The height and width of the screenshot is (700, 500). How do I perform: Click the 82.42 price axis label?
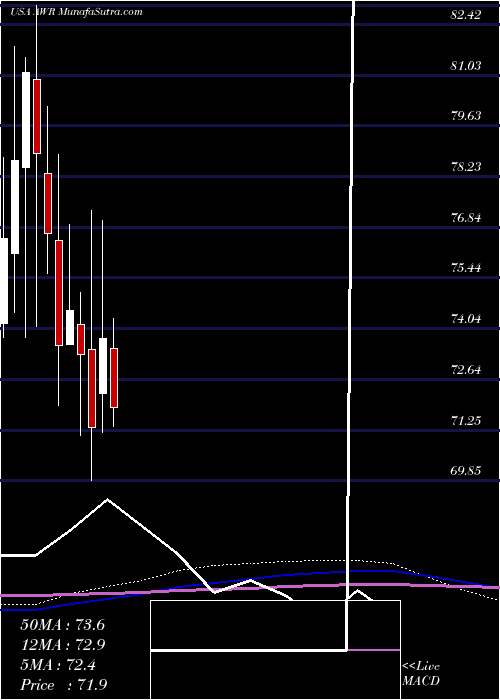(466, 15)
